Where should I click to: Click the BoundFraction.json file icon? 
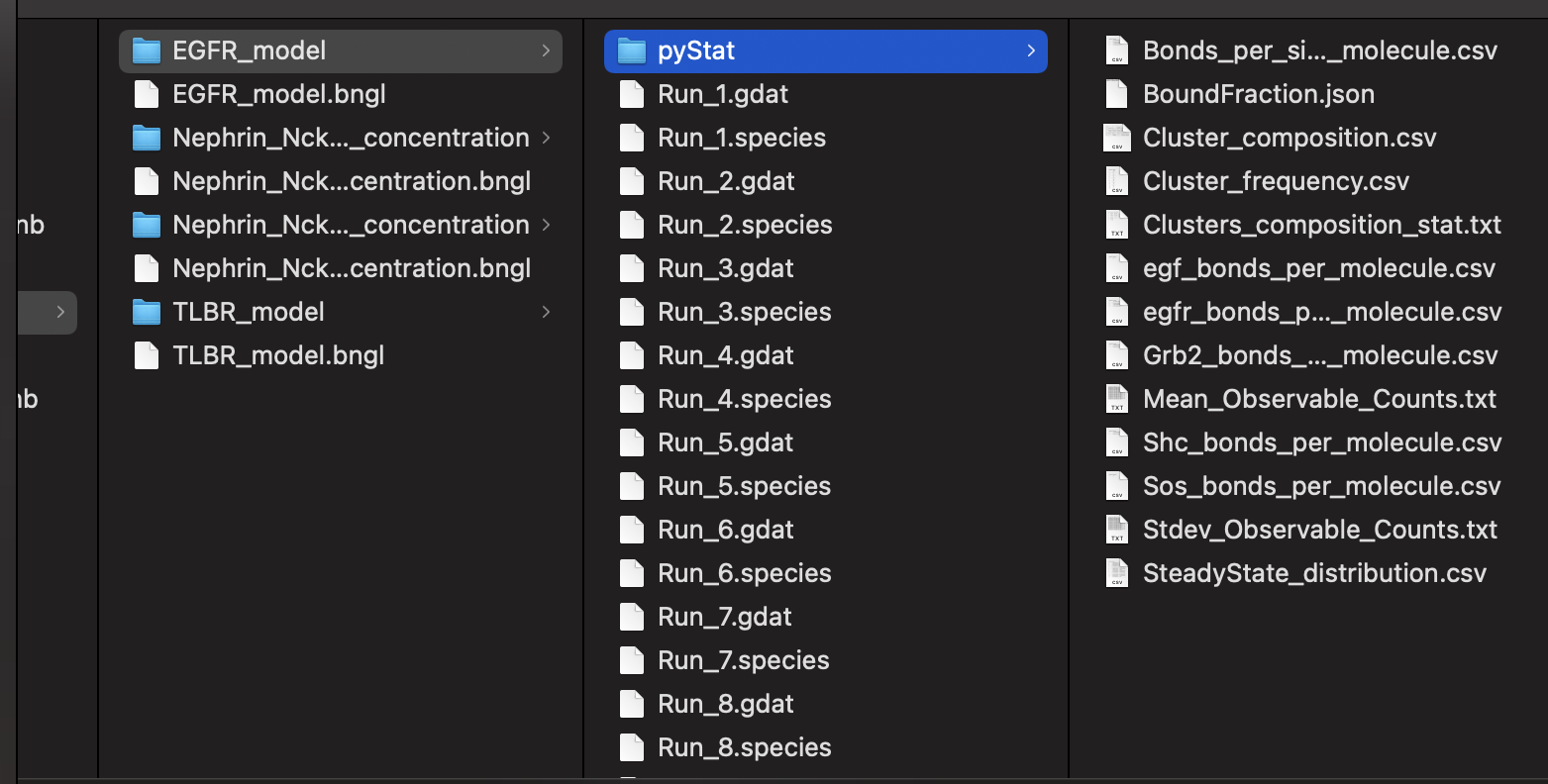(1117, 94)
